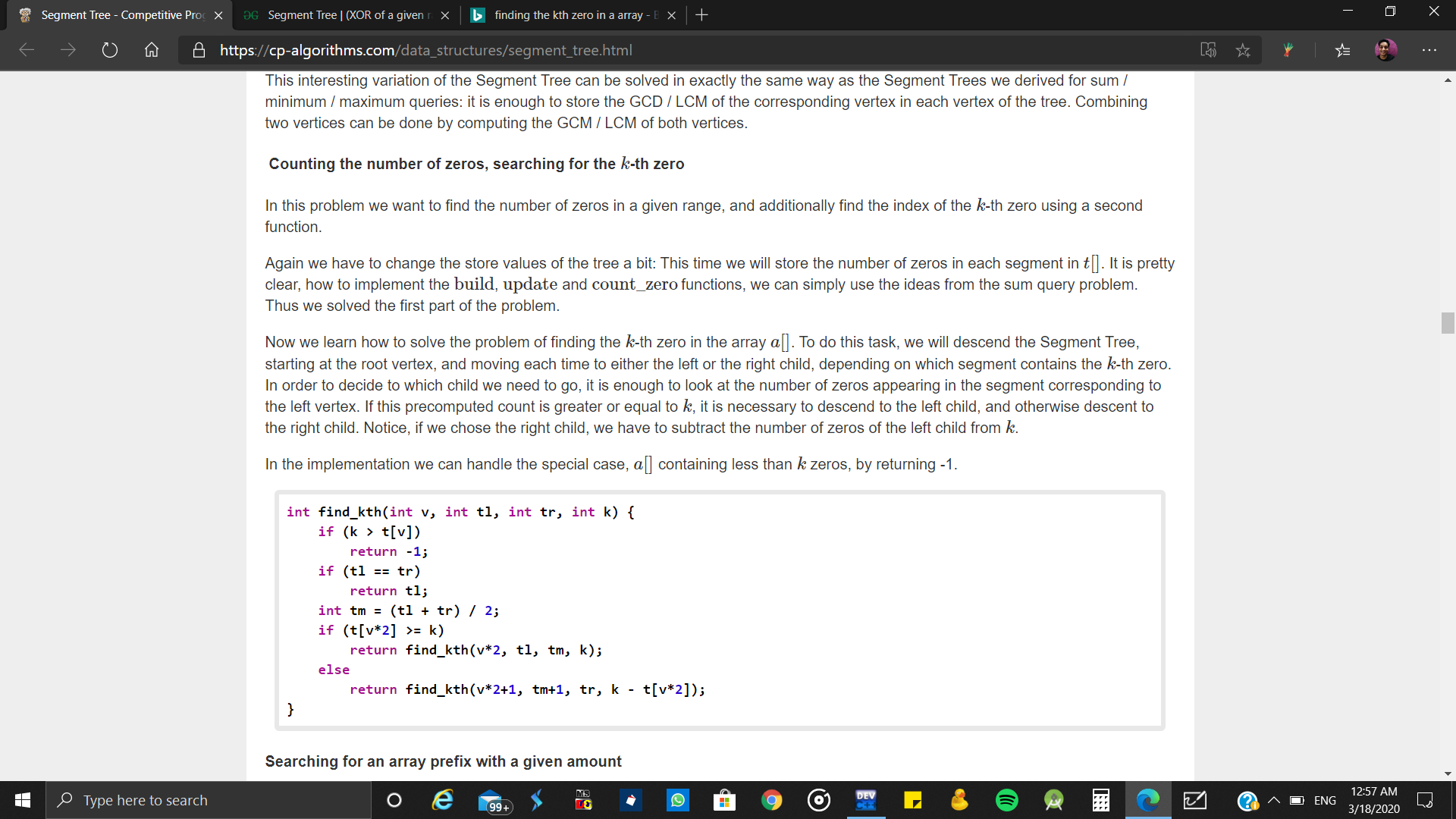Expand the battery status flyout
This screenshot has width=1456, height=819.
tap(1297, 800)
